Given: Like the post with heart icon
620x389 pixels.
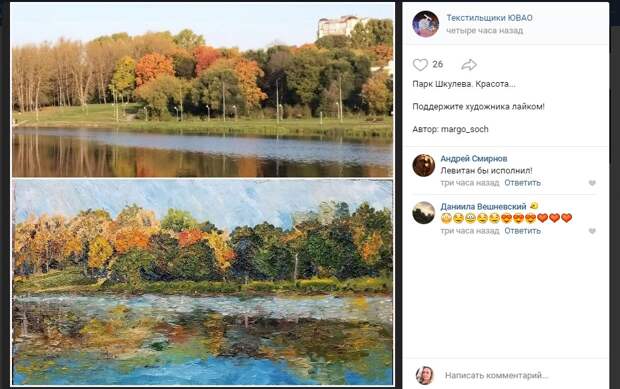Looking at the screenshot, I should pos(420,65).
